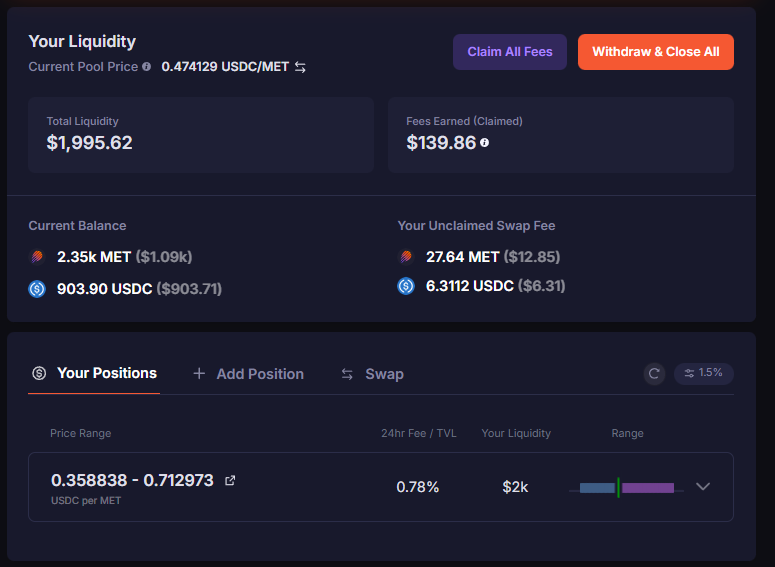Open the external link icon beside price range

(230, 480)
